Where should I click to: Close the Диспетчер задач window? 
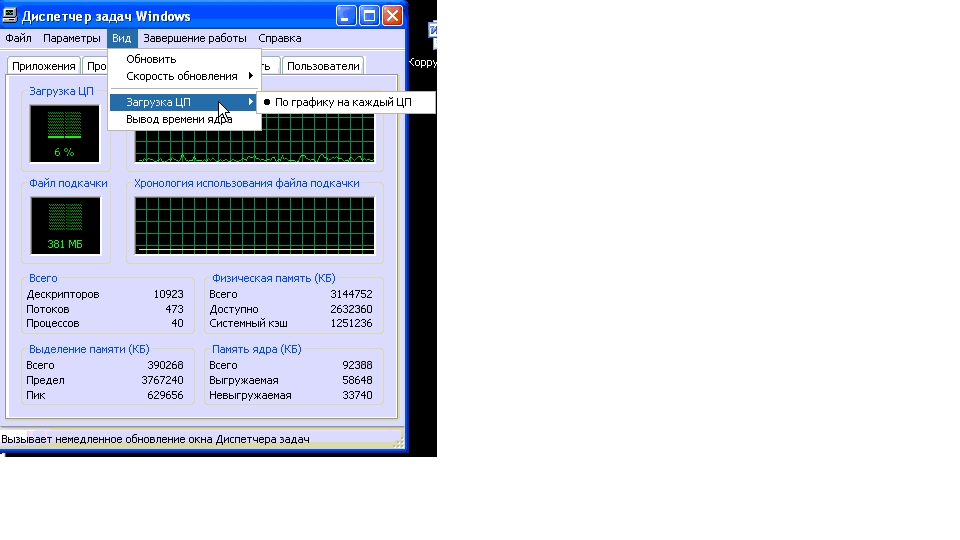(392, 16)
